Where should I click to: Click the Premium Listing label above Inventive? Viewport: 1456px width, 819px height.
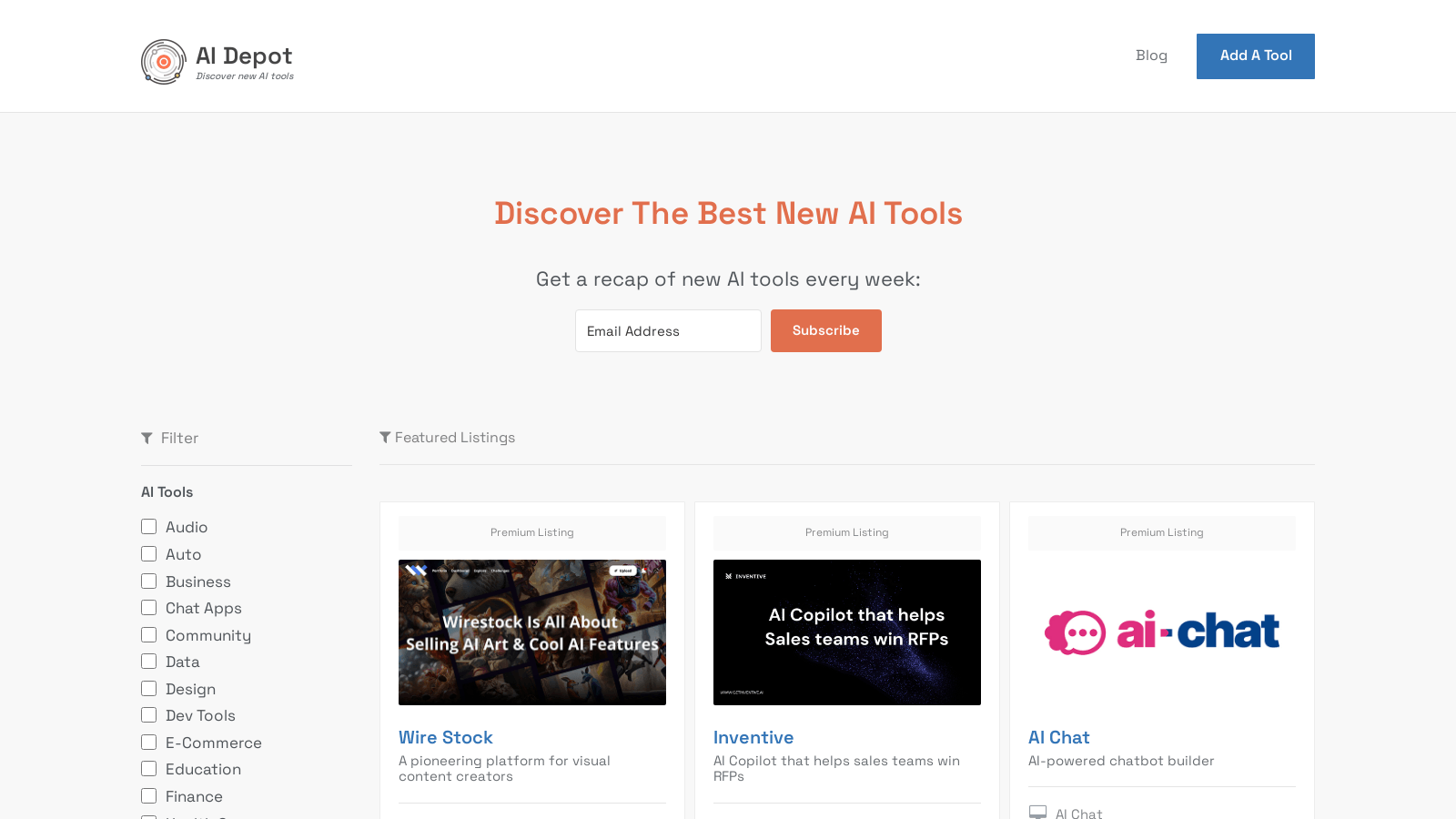pyautogui.click(x=847, y=533)
